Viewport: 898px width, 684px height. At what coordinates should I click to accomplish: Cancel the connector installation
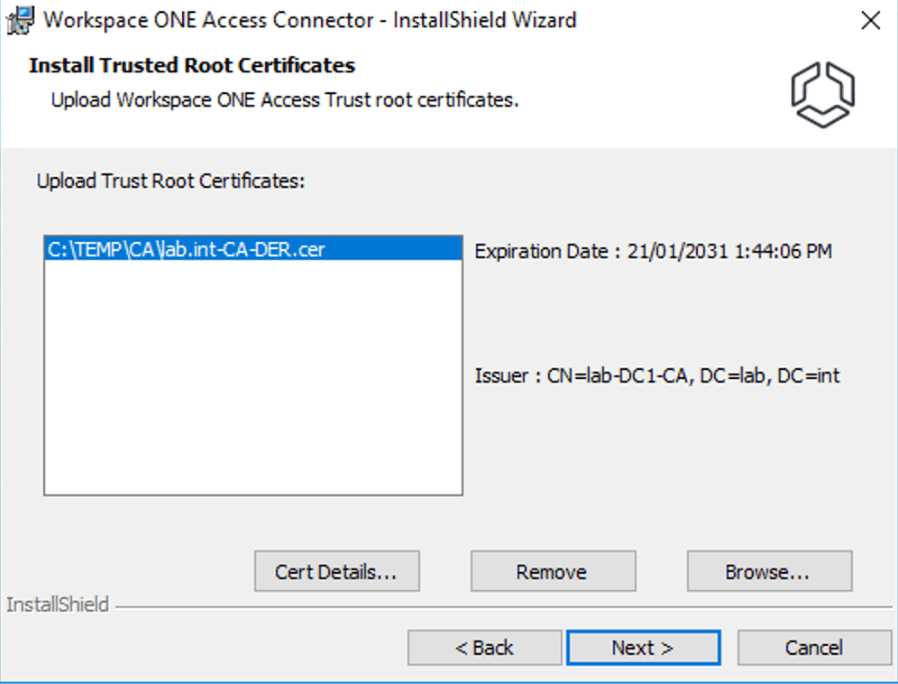(813, 648)
